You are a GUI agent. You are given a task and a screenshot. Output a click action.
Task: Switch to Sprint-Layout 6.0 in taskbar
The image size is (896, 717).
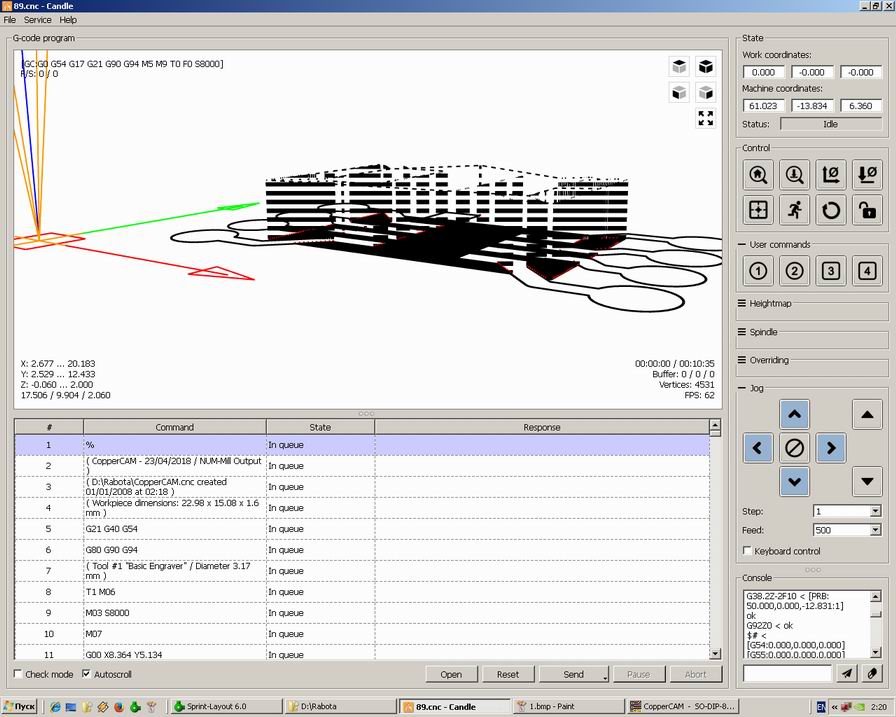point(226,707)
